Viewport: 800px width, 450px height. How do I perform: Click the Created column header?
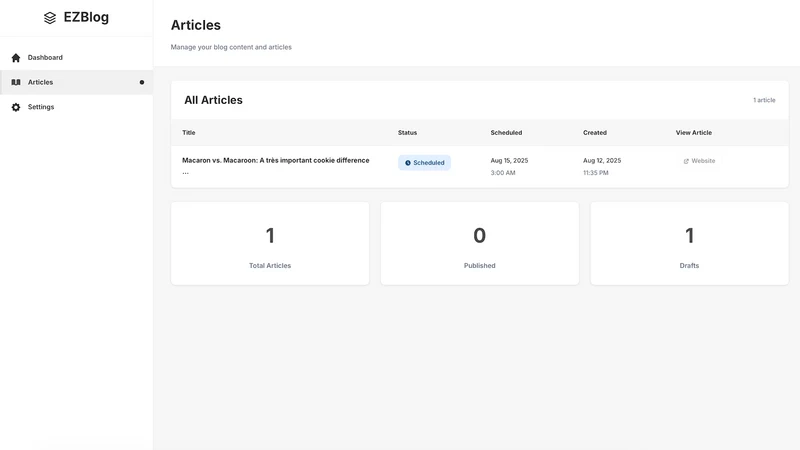point(595,133)
